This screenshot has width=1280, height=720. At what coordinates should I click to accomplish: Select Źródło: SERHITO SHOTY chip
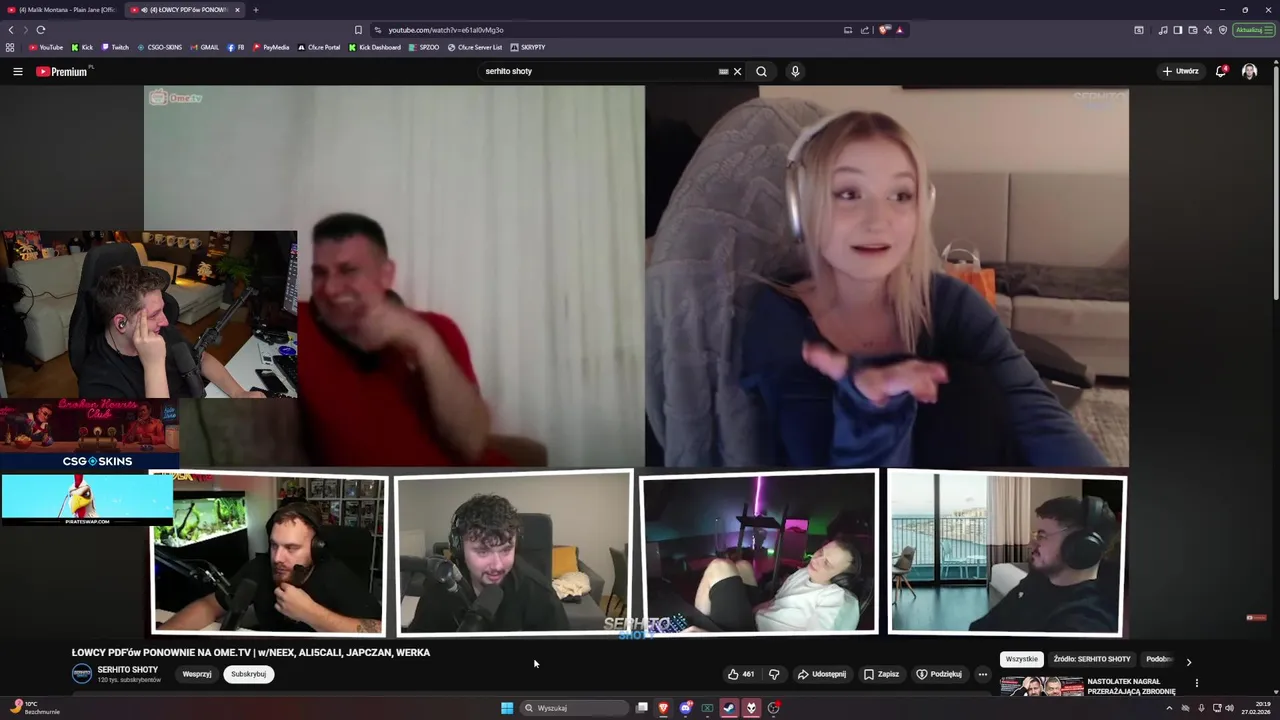(1091, 659)
